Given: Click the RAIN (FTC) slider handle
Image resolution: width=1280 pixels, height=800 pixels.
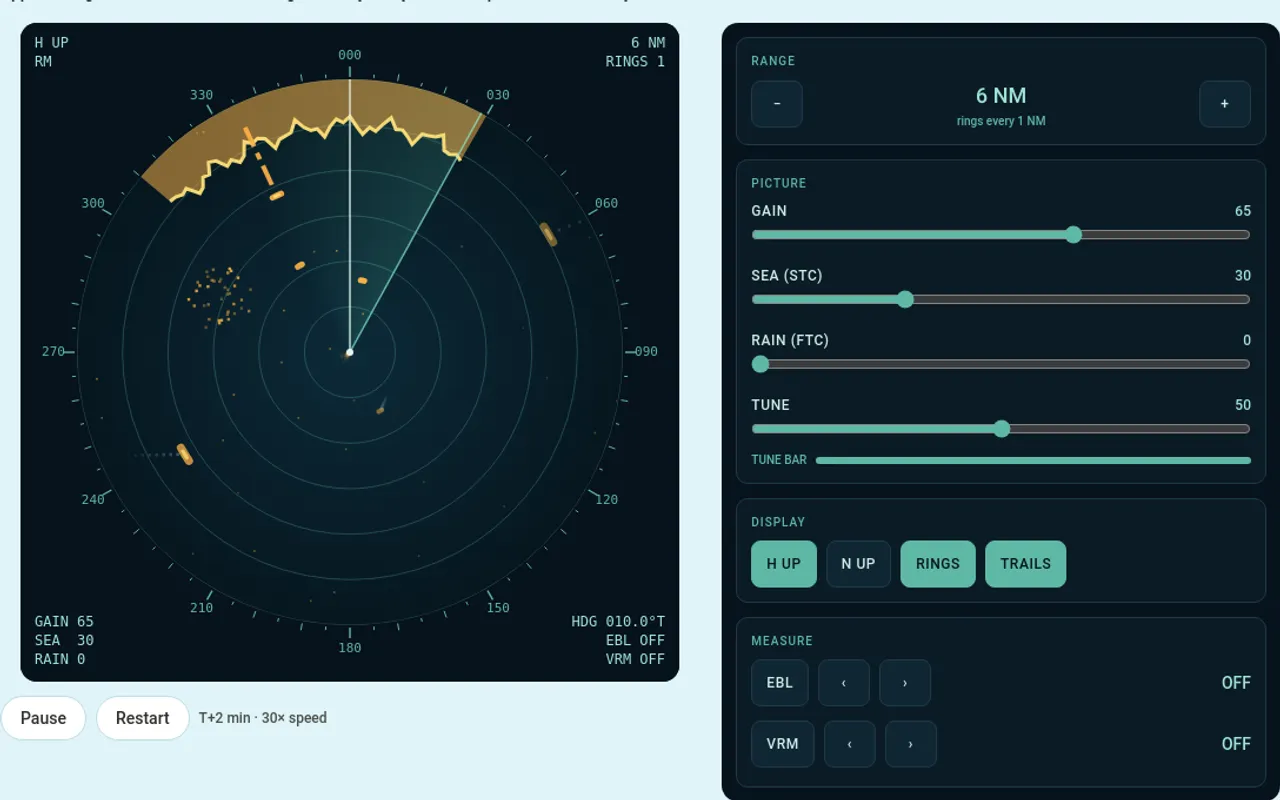Looking at the screenshot, I should (760, 364).
